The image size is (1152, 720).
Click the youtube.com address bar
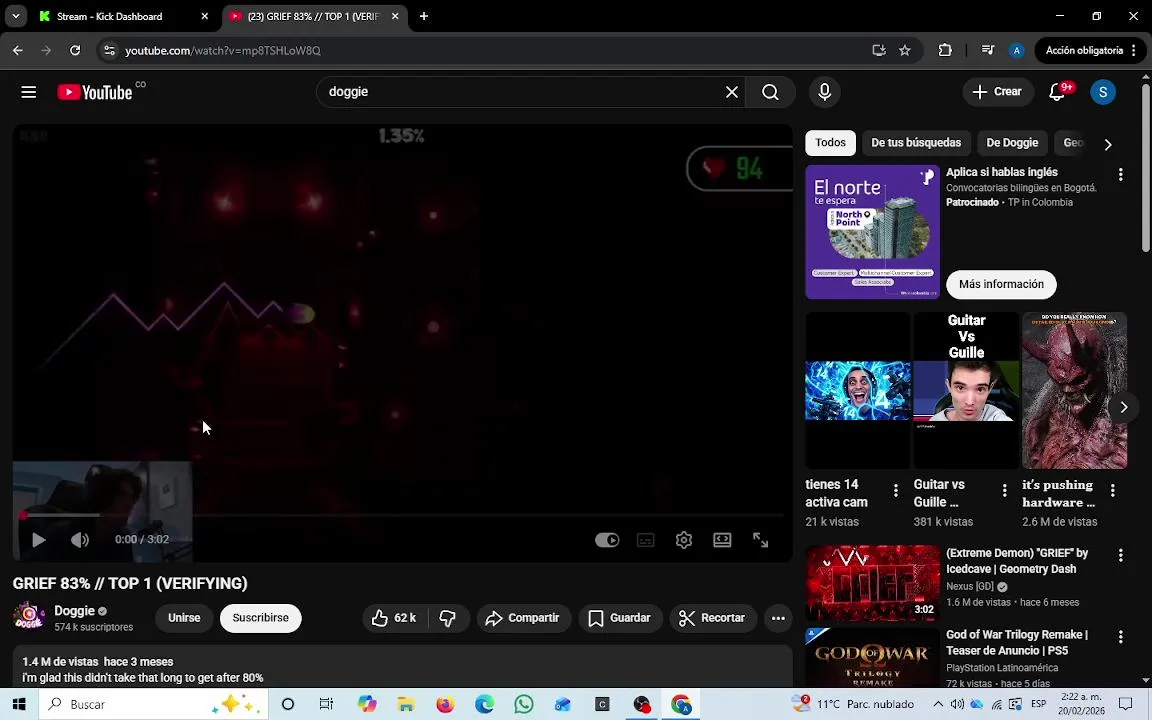coord(485,50)
